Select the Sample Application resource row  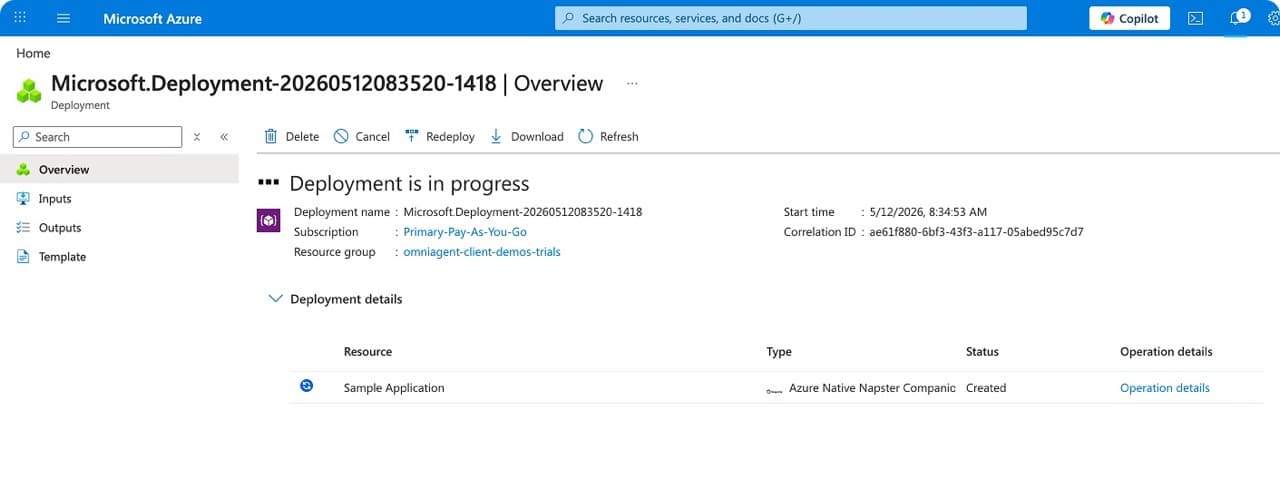click(x=776, y=388)
